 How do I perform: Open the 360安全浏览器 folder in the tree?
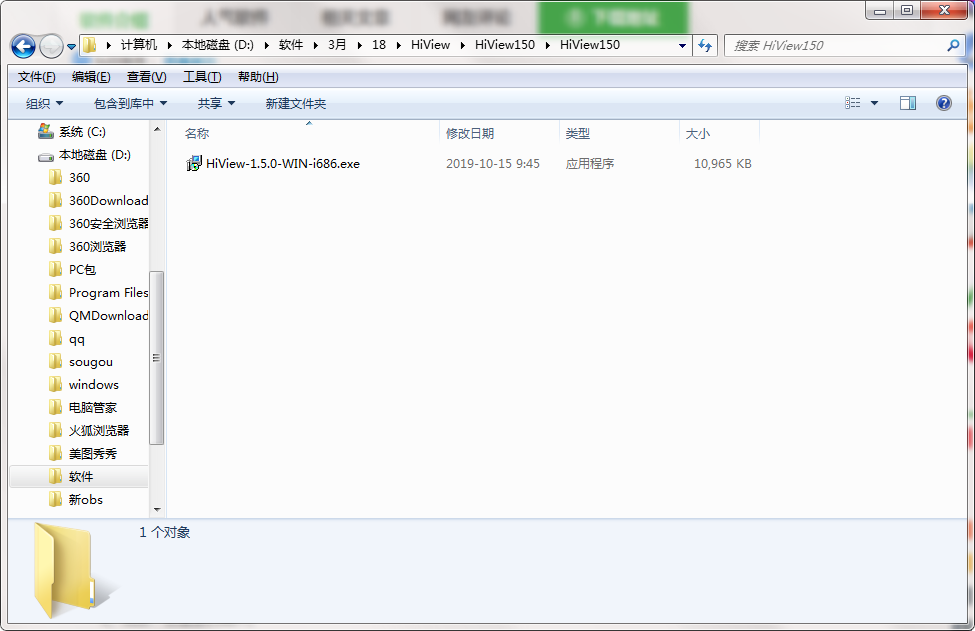point(108,224)
